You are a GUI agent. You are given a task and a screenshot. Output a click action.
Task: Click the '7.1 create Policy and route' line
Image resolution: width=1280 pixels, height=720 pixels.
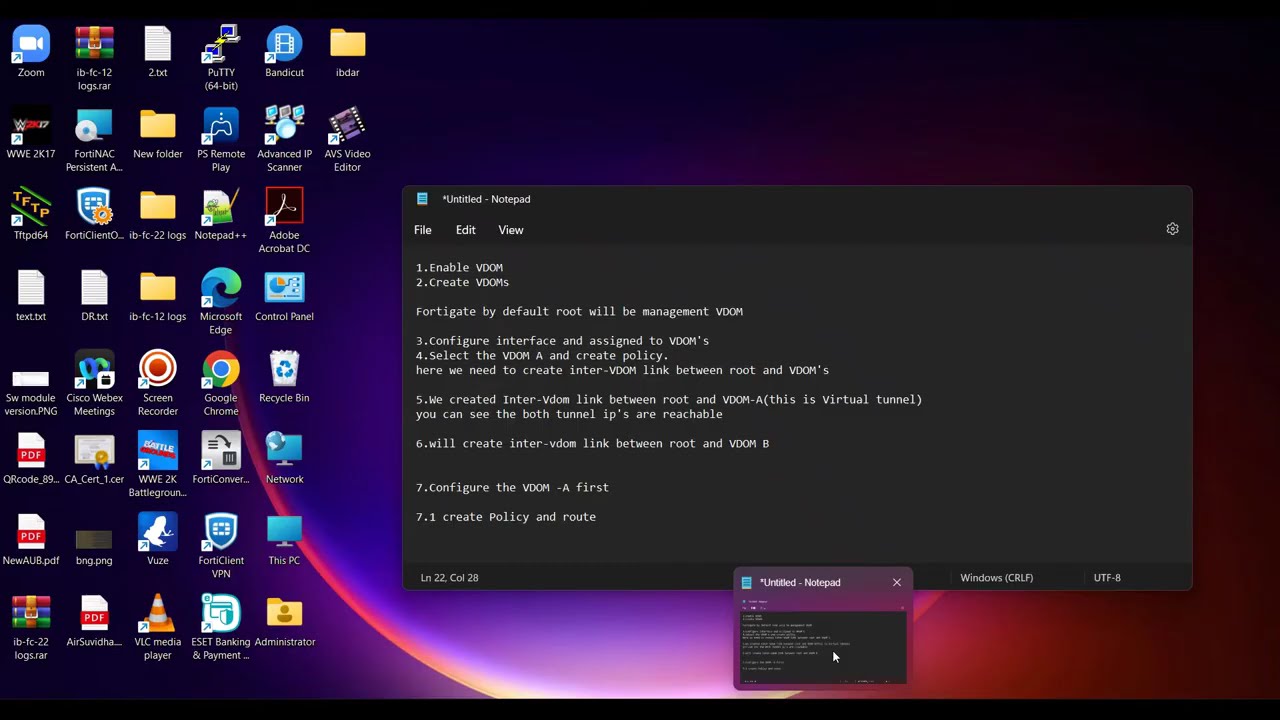506,517
